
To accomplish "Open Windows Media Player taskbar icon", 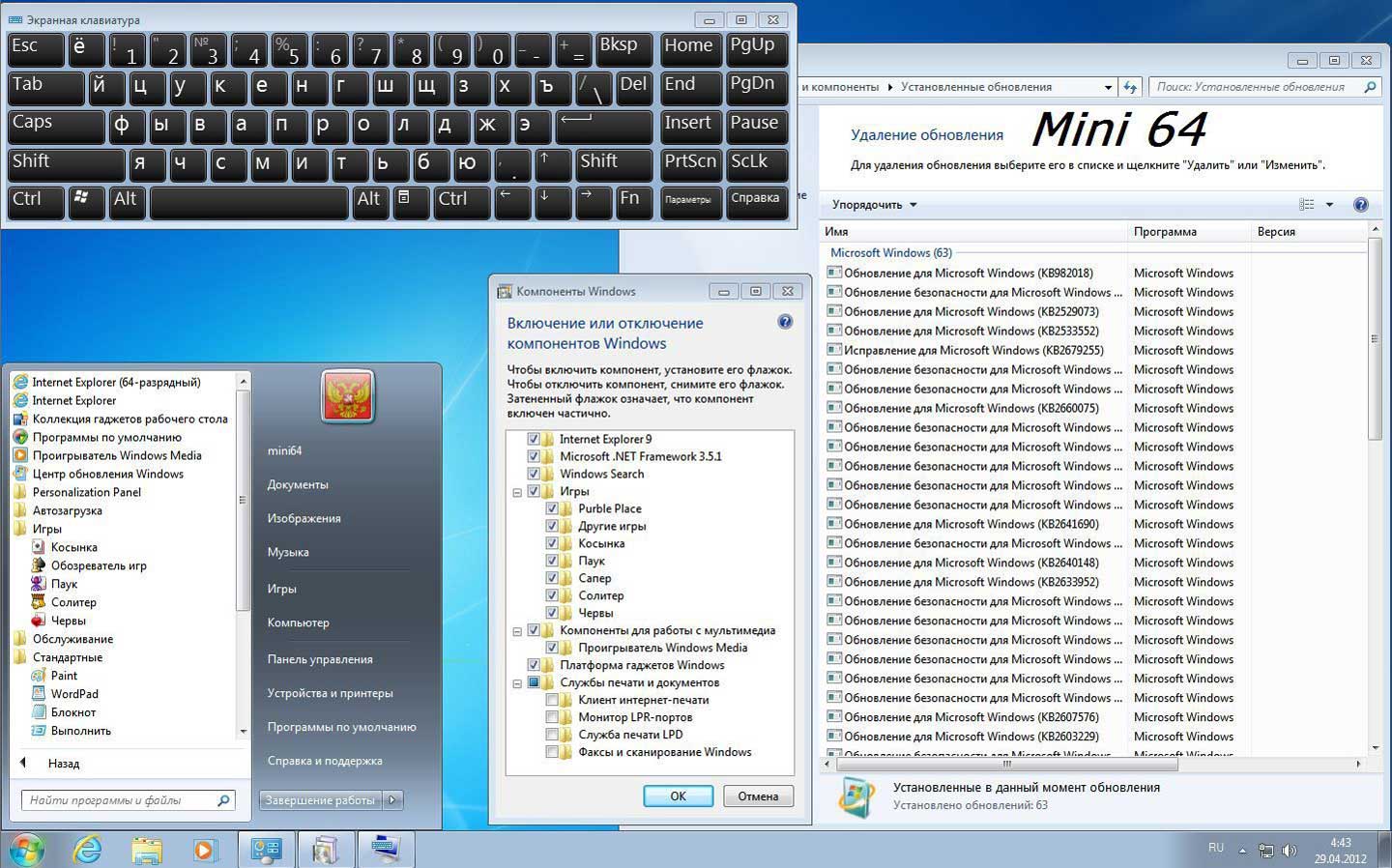I will (x=204, y=850).
